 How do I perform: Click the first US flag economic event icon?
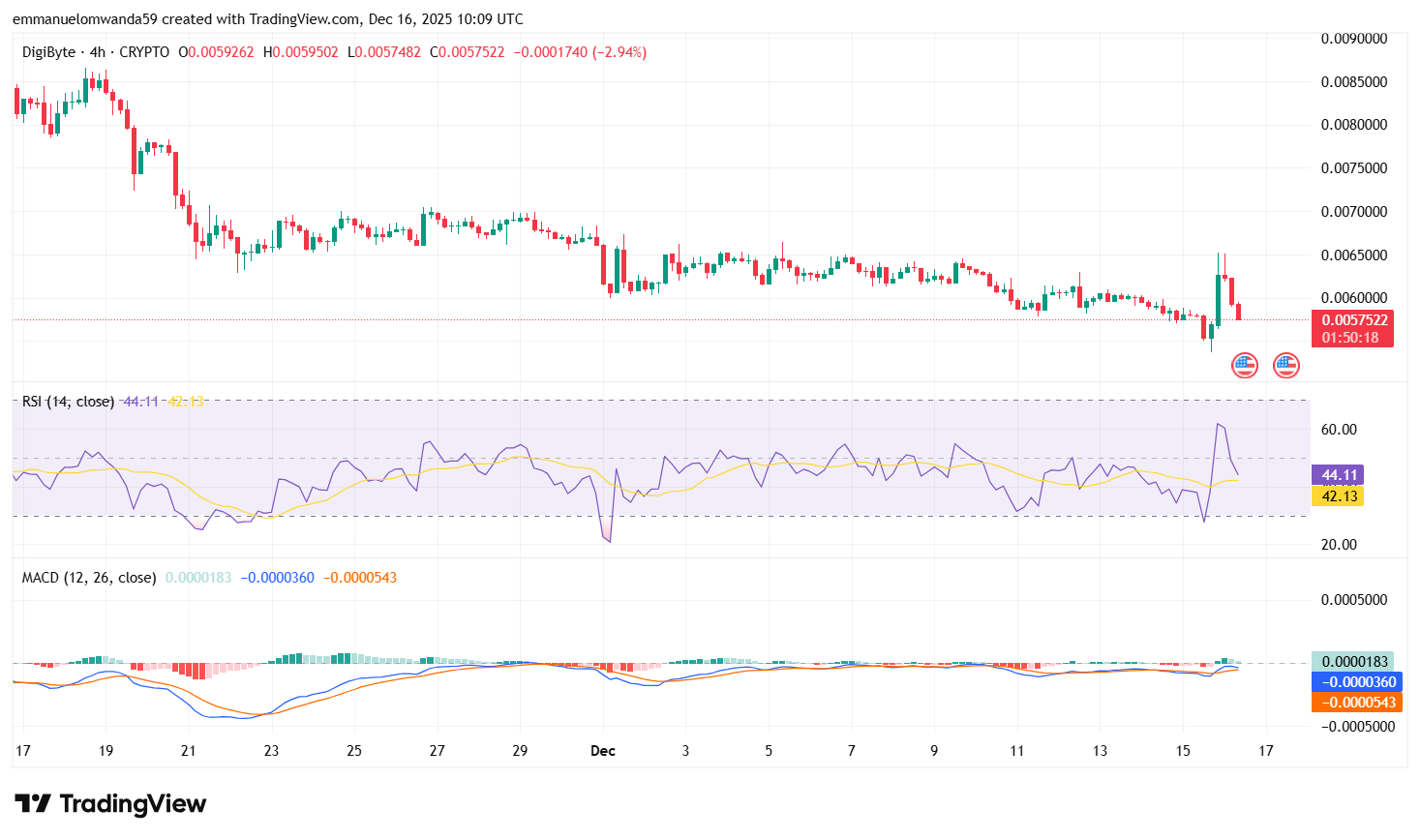click(1244, 366)
